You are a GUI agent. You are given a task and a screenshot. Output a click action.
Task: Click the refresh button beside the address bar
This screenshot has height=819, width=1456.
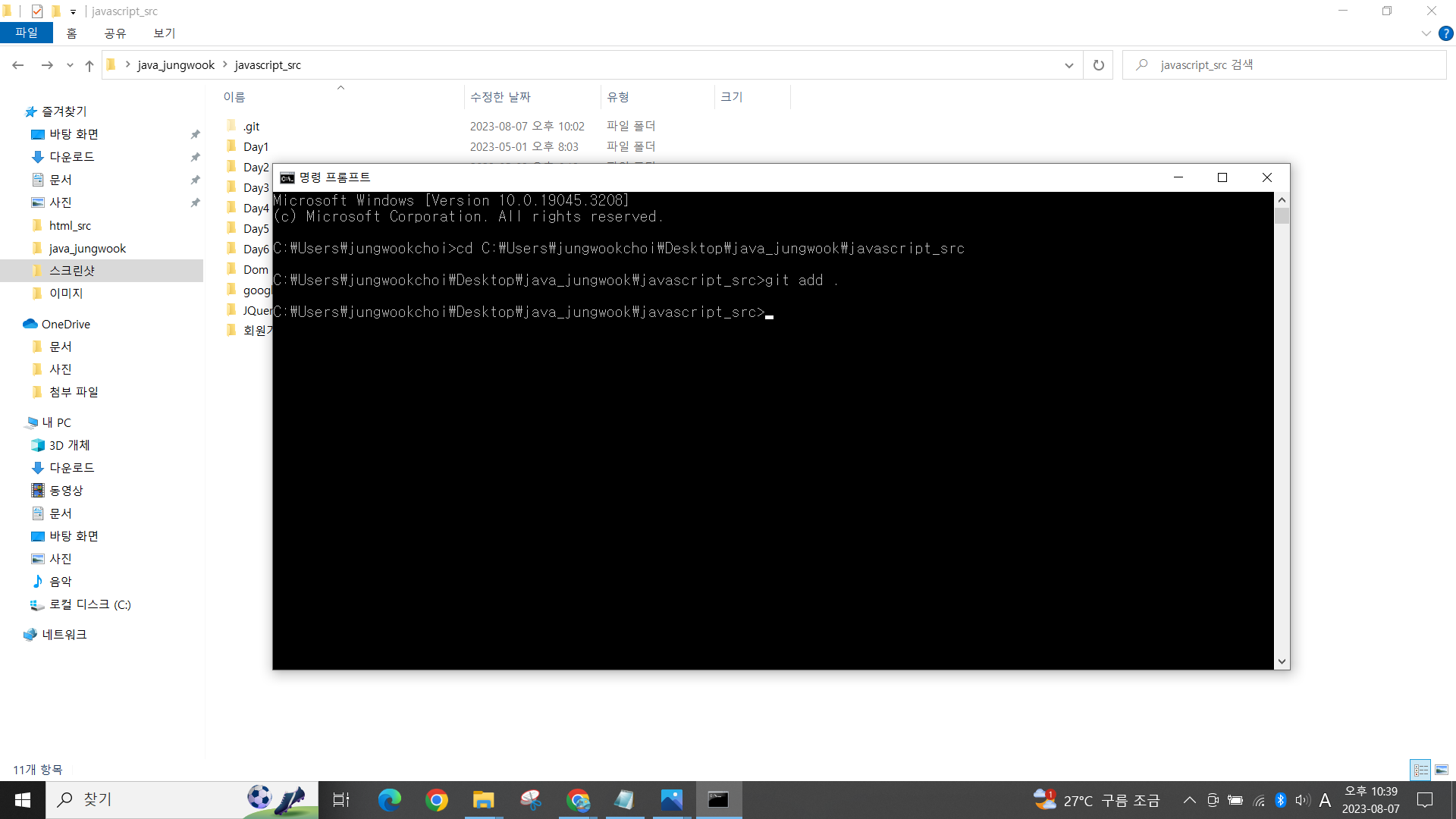click(x=1097, y=65)
